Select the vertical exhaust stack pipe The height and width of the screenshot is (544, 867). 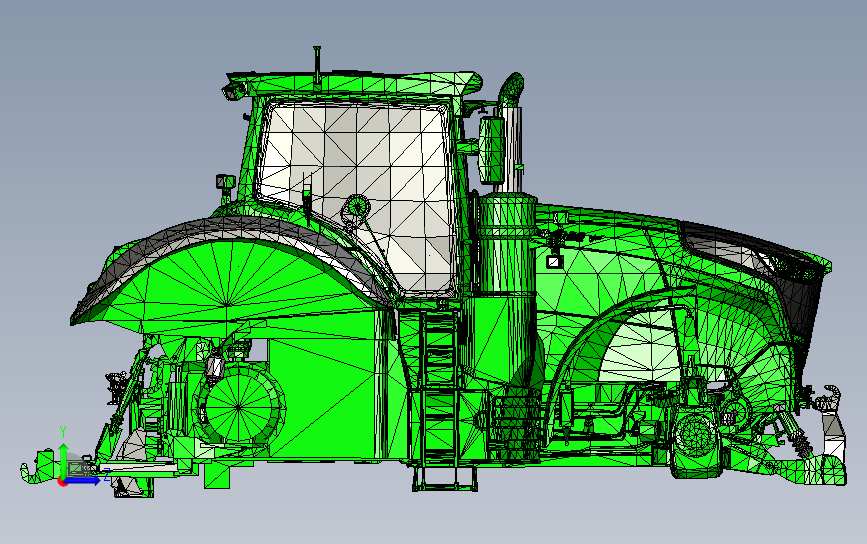point(513,133)
